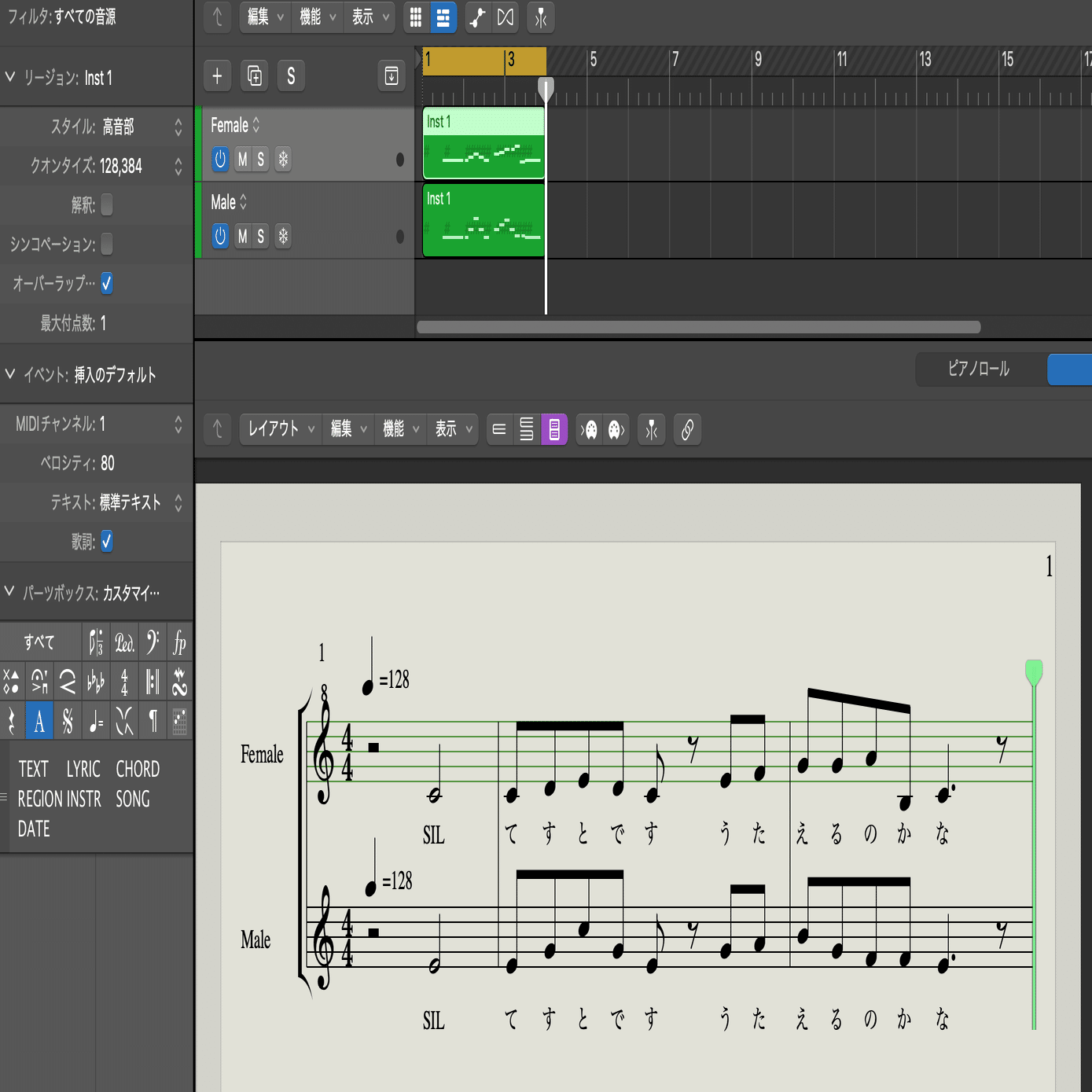Click the horizontal scrollbar in tracks area

(698, 327)
